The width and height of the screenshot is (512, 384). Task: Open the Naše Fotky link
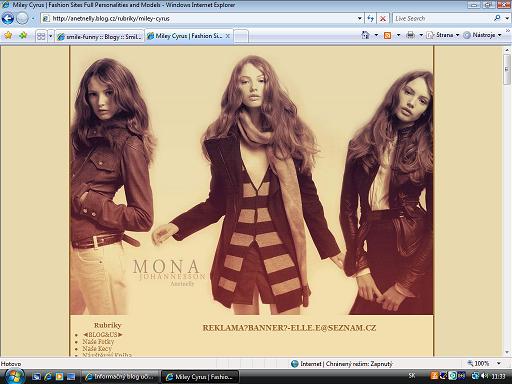pyautogui.click(x=98, y=342)
